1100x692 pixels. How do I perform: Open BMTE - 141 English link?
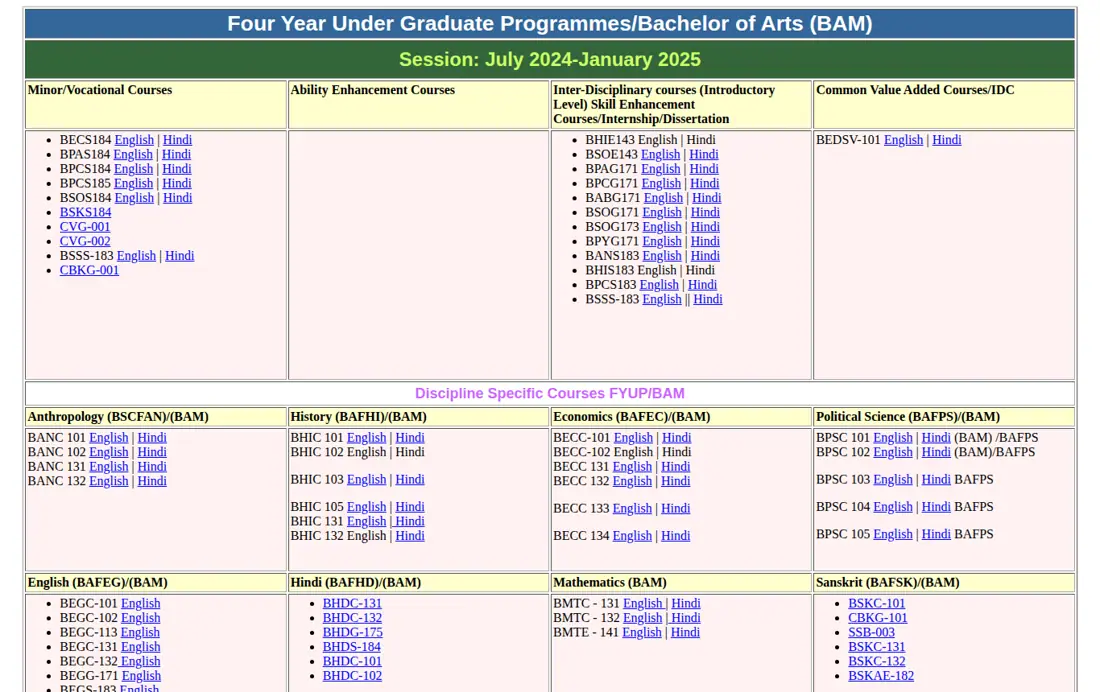point(642,632)
